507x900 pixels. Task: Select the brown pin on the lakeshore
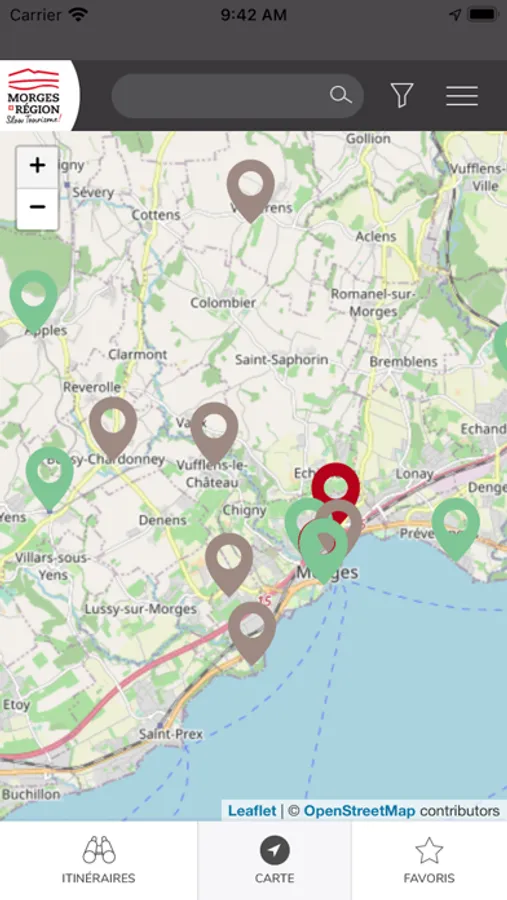252,633
